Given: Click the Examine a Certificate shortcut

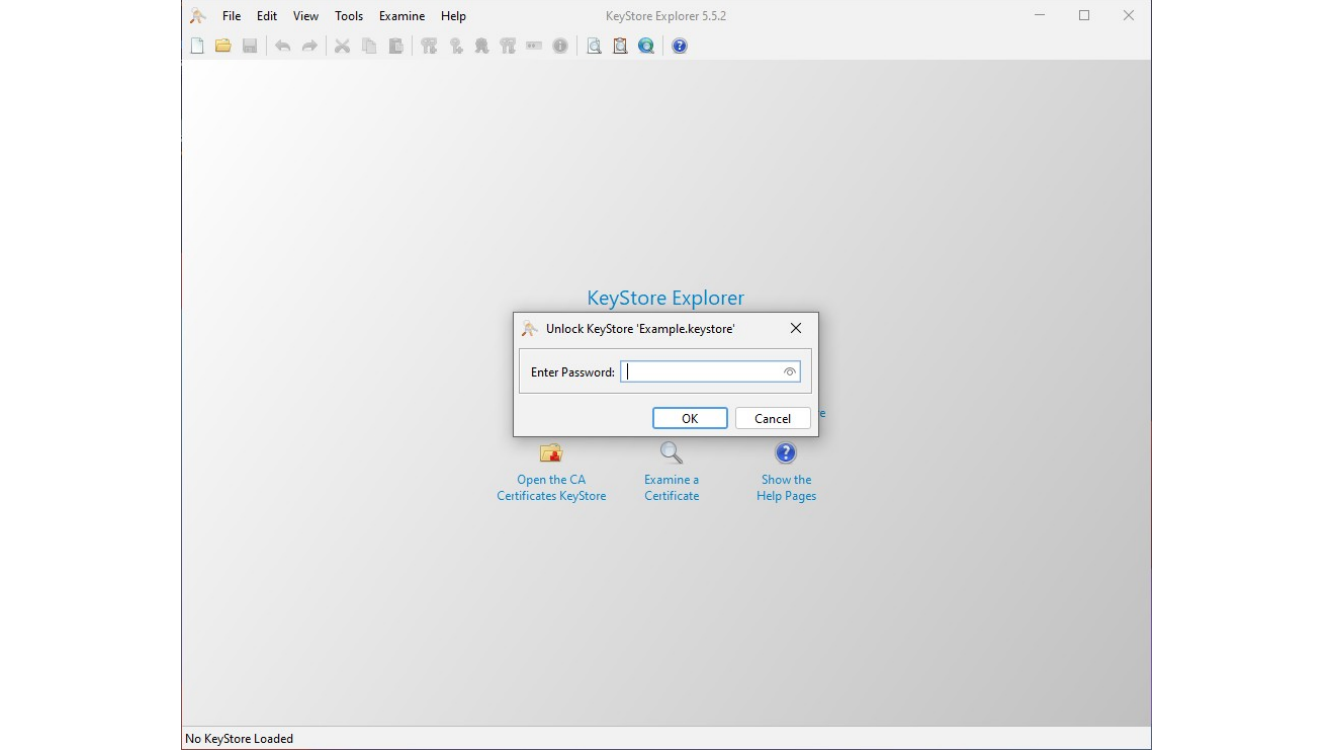Looking at the screenshot, I should [x=671, y=474].
